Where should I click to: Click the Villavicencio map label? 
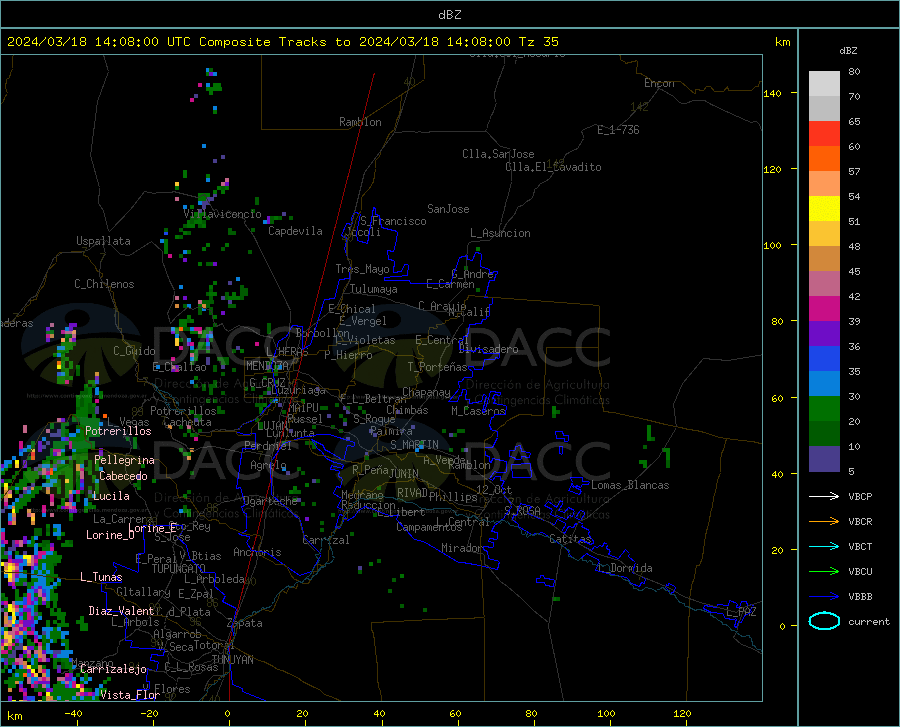coord(223,214)
